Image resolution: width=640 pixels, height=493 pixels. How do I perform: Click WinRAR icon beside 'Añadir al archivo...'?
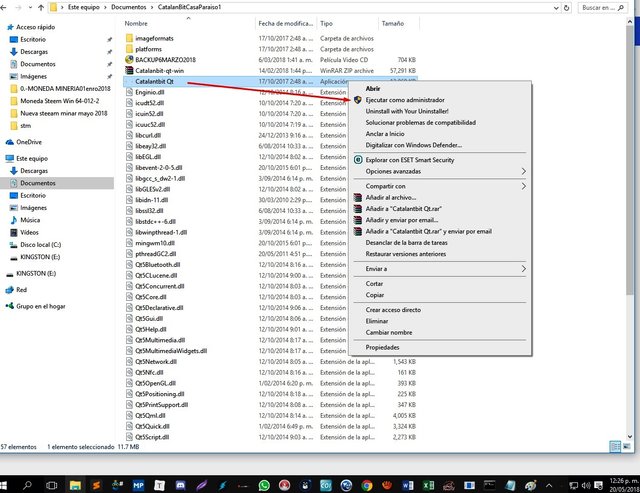pos(358,198)
